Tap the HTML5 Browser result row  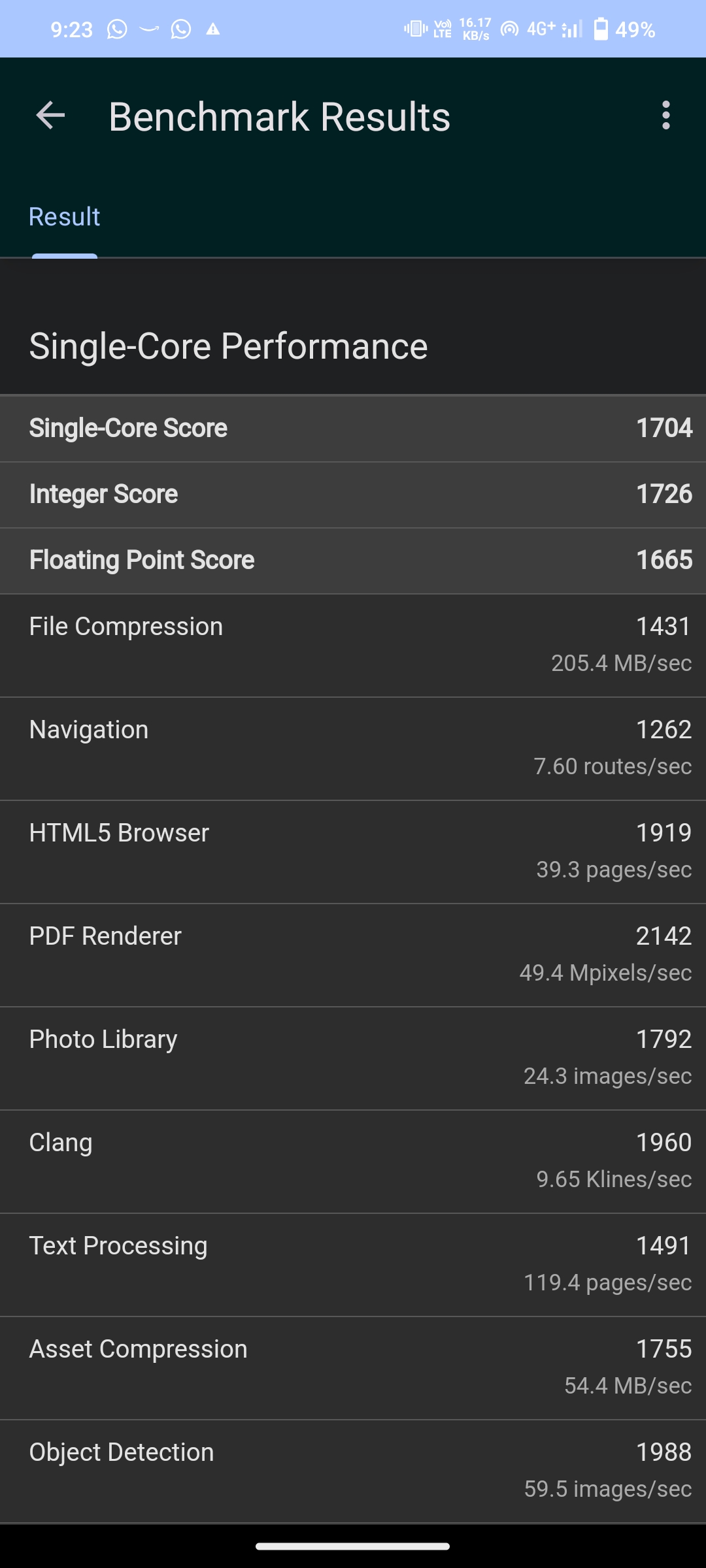pos(353,851)
